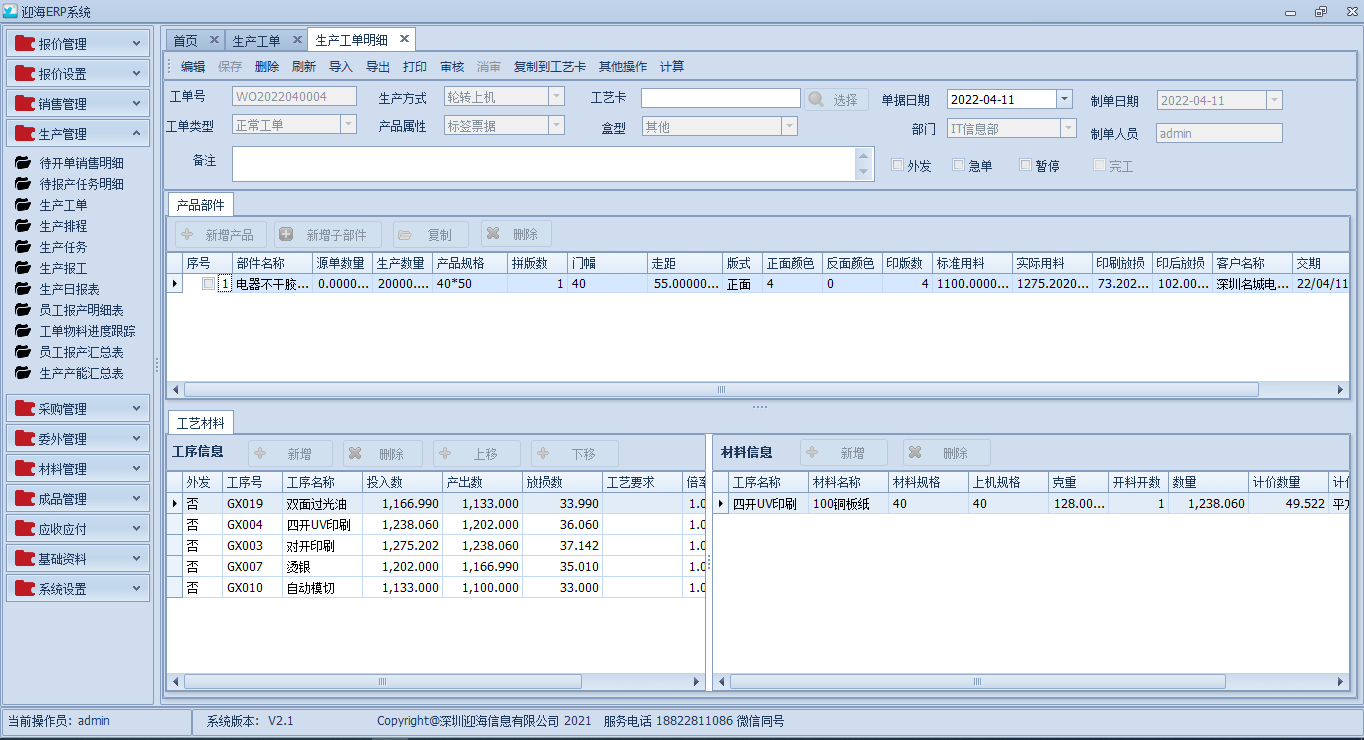The width and height of the screenshot is (1364, 740).
Task: Tick the 暂停 checkbox
Action: tap(1025, 165)
